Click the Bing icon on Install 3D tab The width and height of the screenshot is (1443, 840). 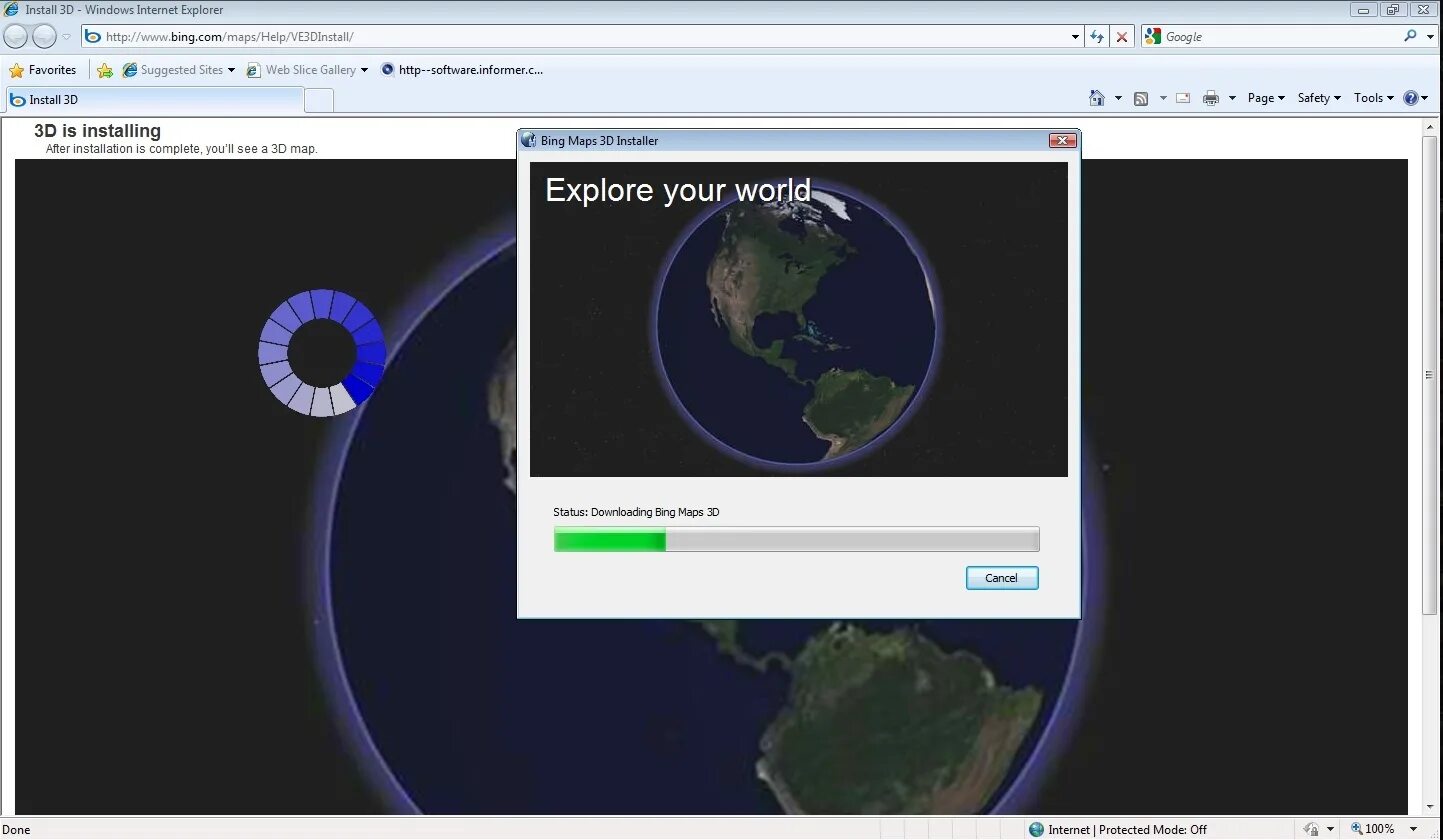(x=18, y=100)
